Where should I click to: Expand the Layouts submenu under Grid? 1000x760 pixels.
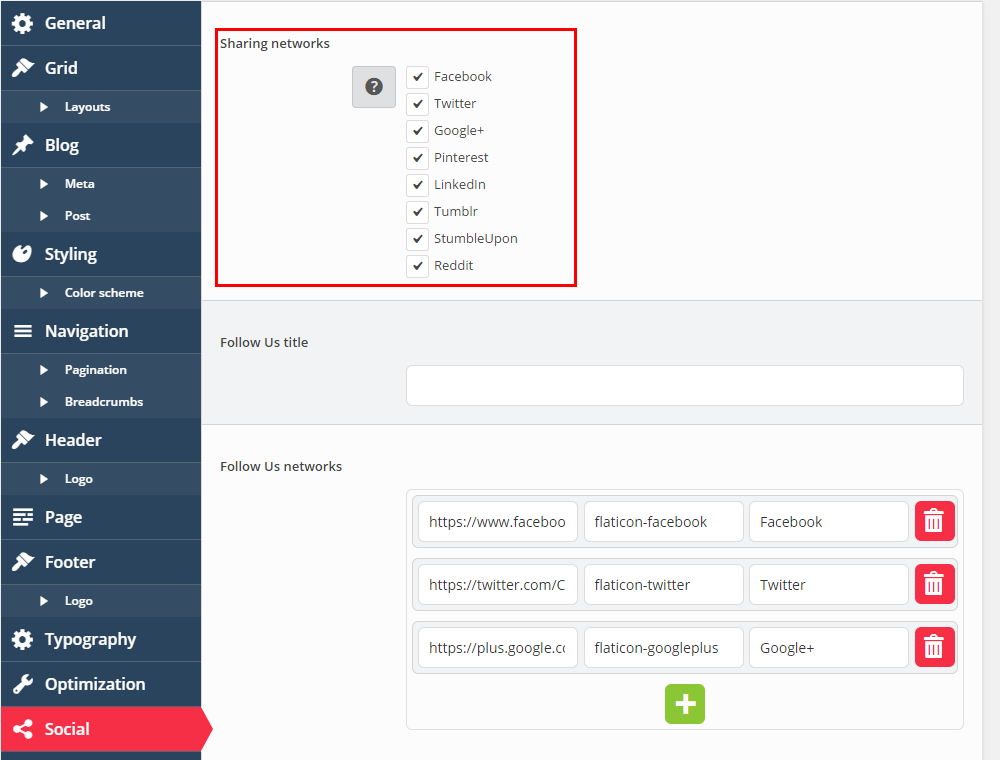tap(87, 107)
